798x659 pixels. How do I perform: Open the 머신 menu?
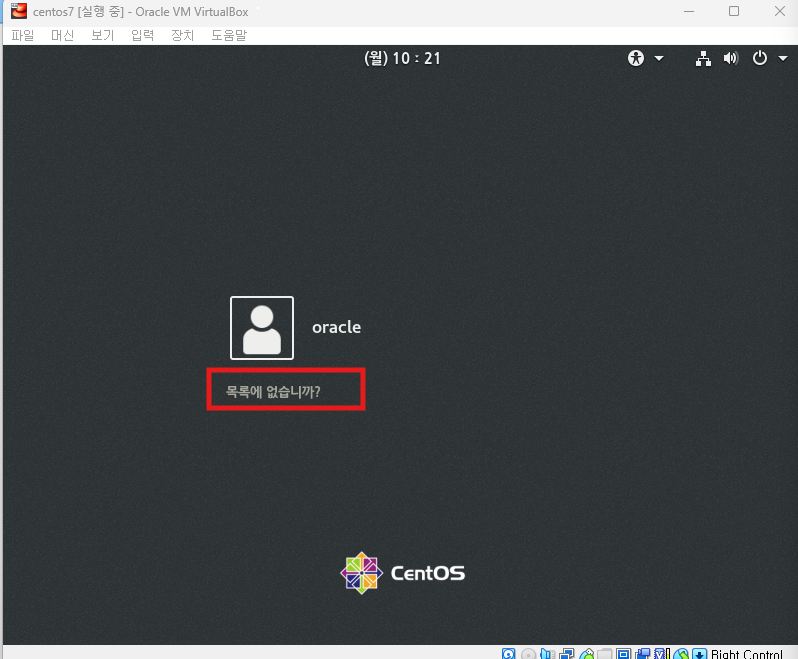click(63, 35)
